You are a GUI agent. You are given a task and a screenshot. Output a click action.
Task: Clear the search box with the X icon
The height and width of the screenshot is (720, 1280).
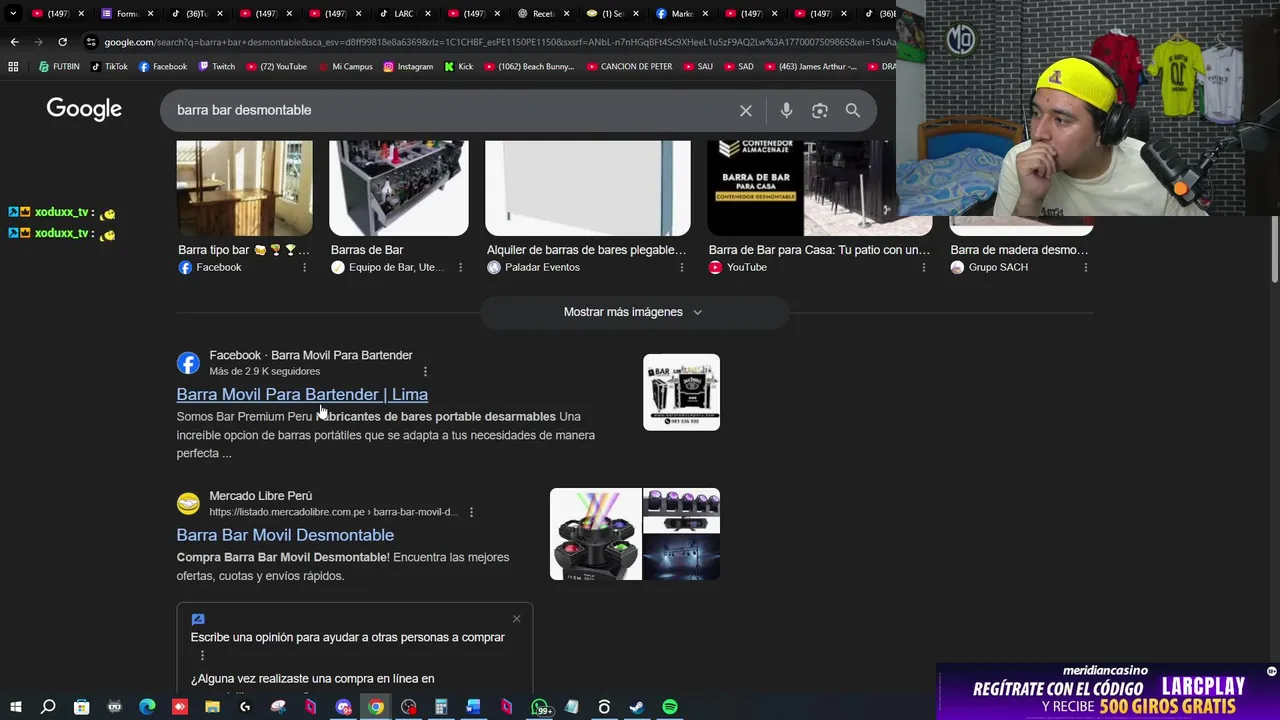coord(745,110)
